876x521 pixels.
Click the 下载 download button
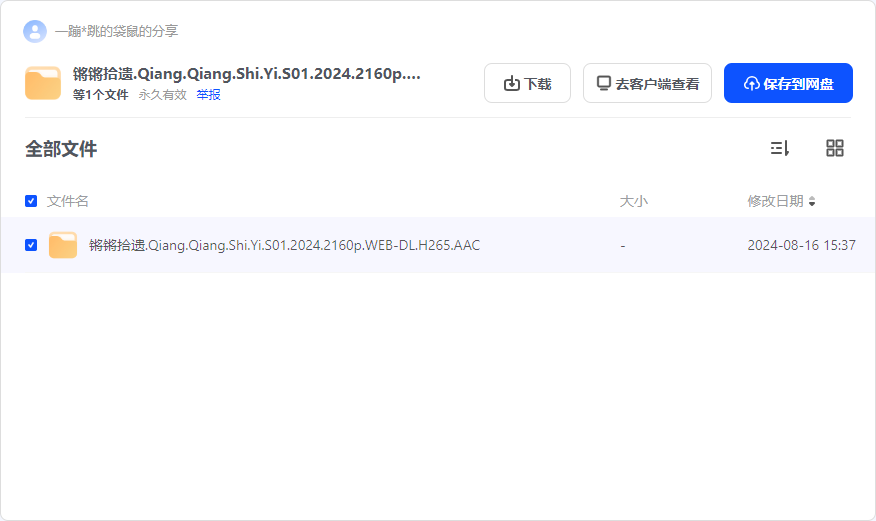[x=527, y=83]
